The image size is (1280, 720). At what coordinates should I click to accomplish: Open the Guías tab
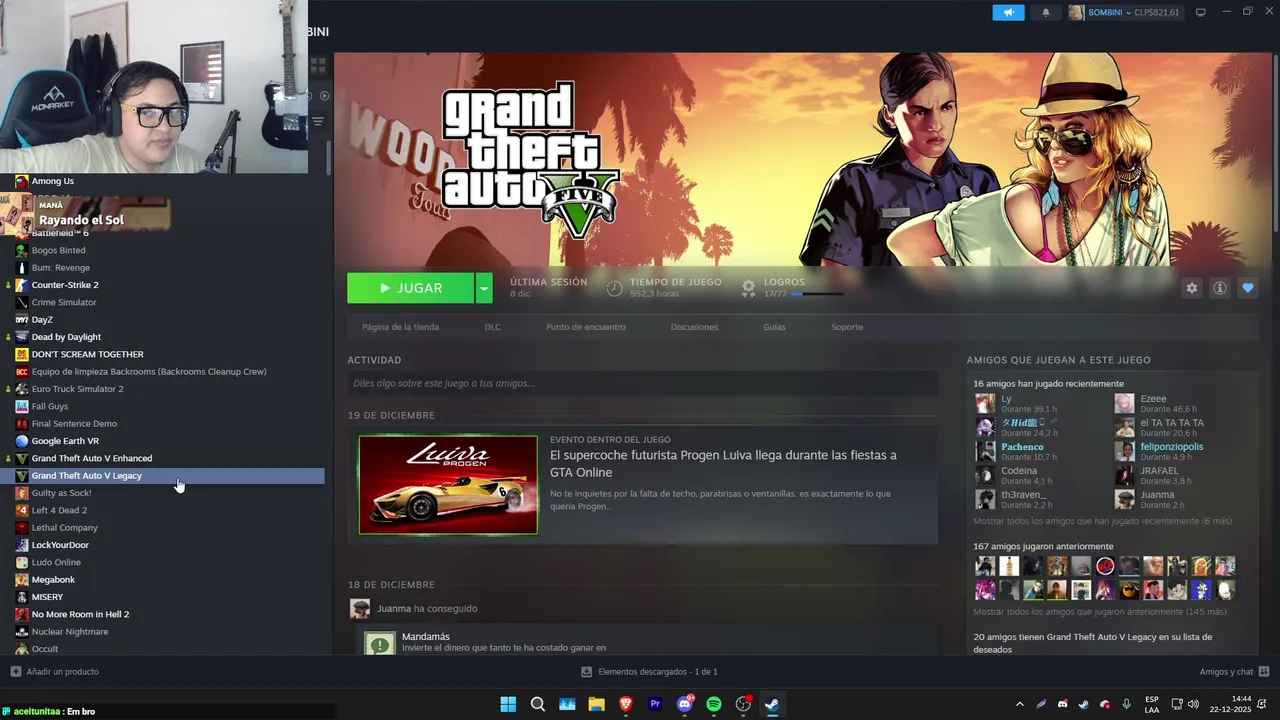[x=774, y=327]
